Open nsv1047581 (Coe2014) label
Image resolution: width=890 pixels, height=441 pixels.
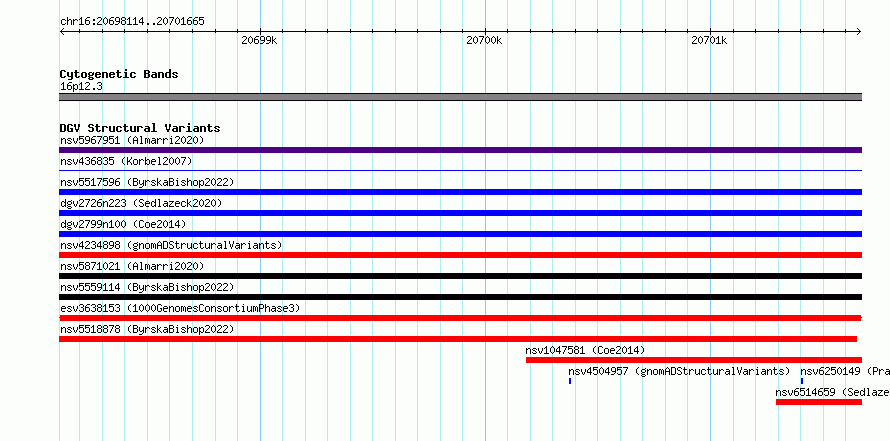(586, 350)
